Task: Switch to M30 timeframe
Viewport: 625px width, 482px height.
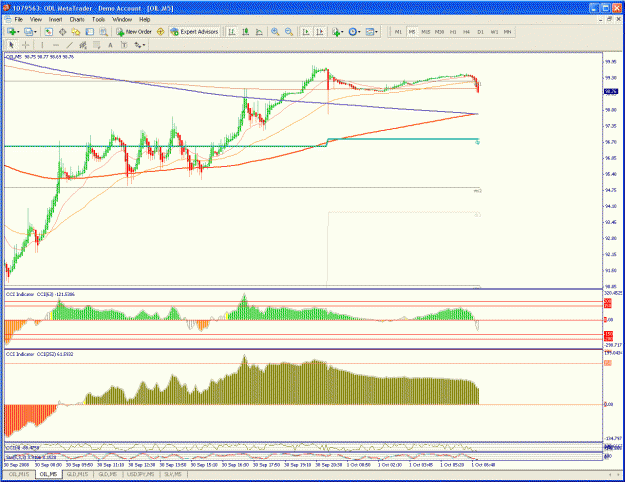Action: pos(439,32)
